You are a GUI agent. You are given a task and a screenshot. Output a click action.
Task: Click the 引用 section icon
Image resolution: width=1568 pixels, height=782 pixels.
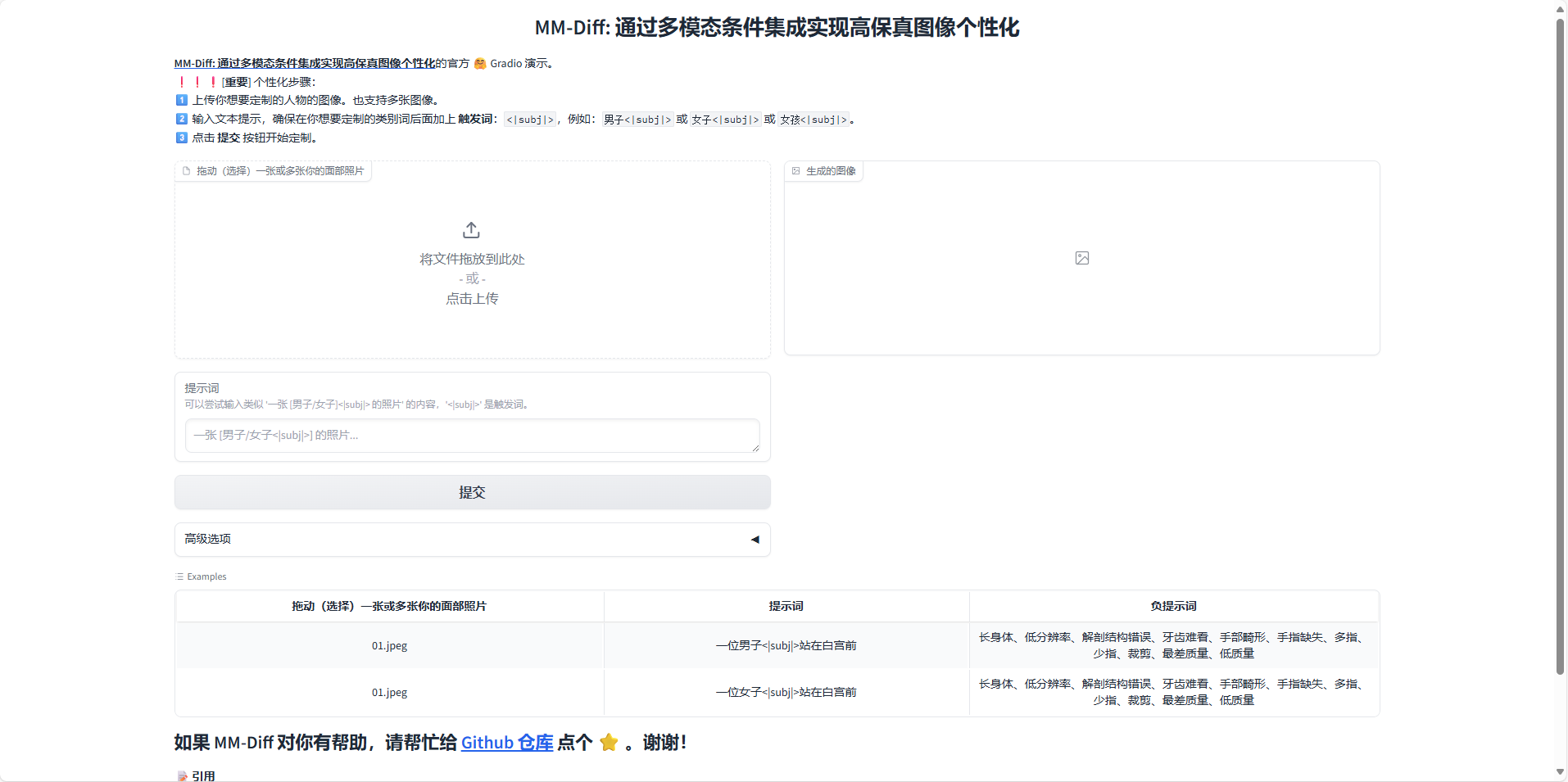[x=182, y=776]
